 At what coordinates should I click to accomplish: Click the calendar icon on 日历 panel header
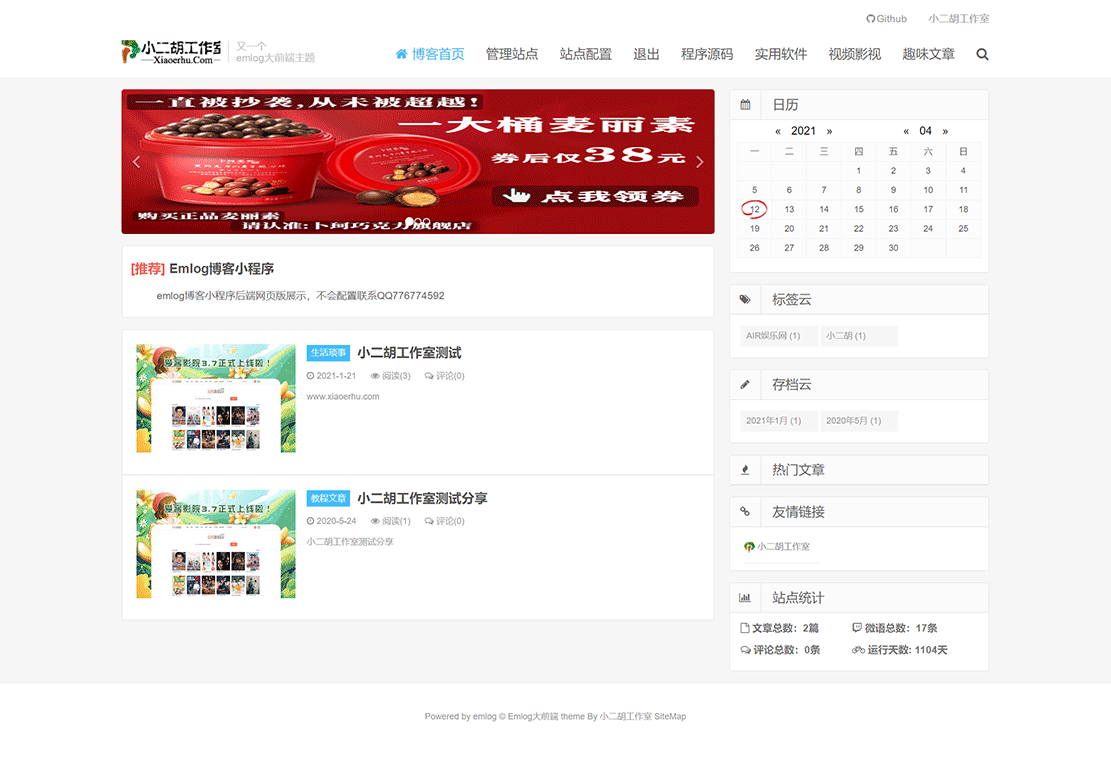pos(745,104)
